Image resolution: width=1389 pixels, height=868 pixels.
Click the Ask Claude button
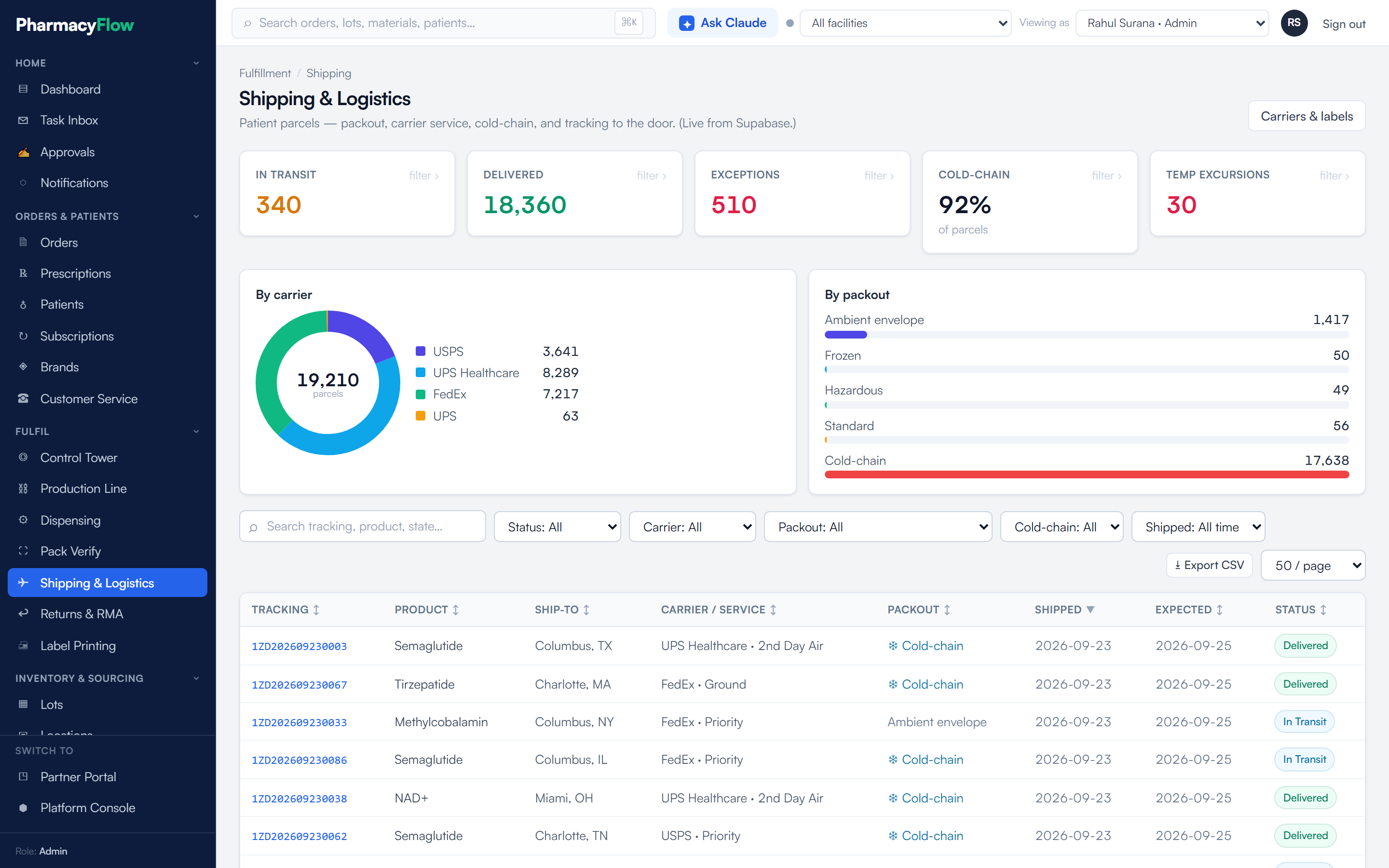point(722,23)
